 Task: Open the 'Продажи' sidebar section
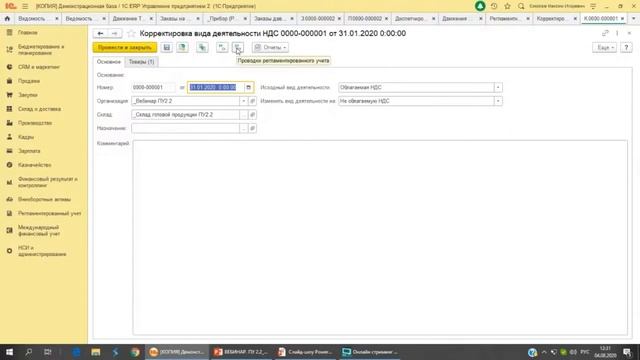point(29,81)
